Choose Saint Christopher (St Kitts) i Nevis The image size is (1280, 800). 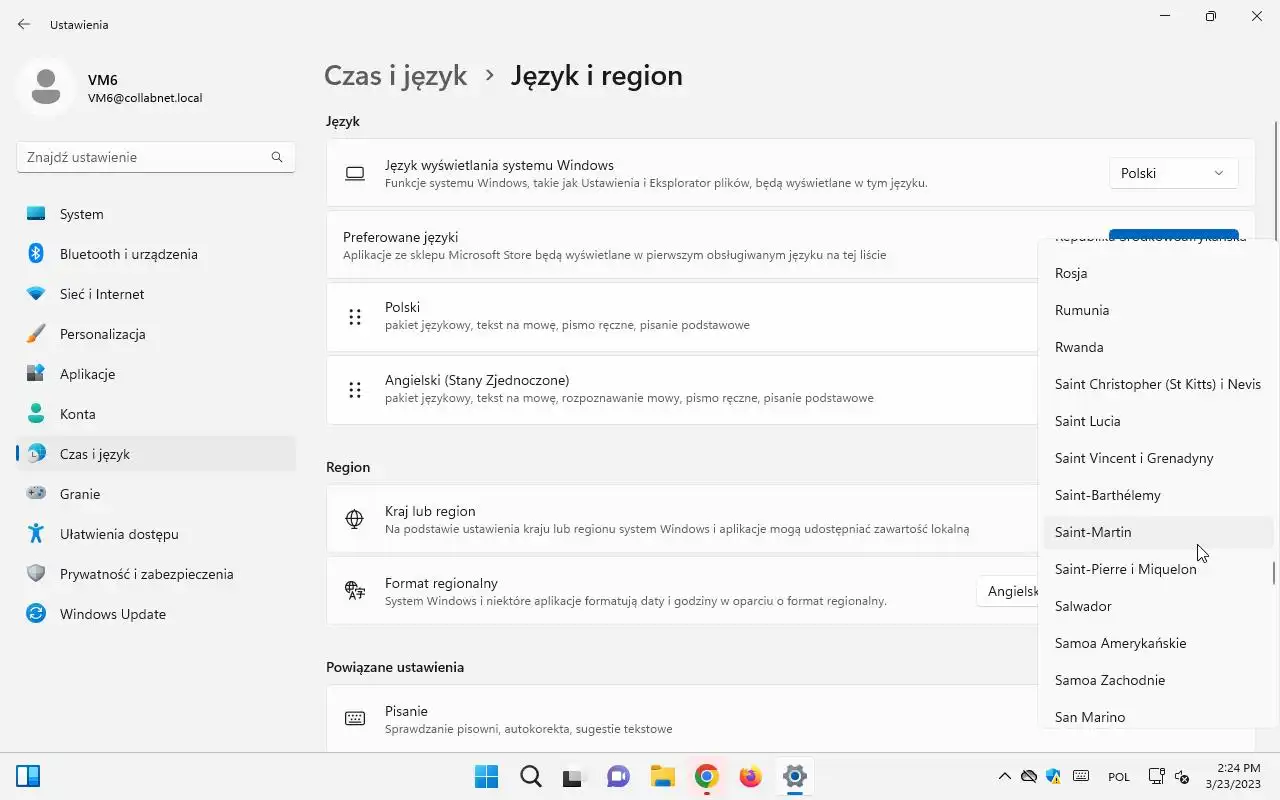(x=1158, y=384)
